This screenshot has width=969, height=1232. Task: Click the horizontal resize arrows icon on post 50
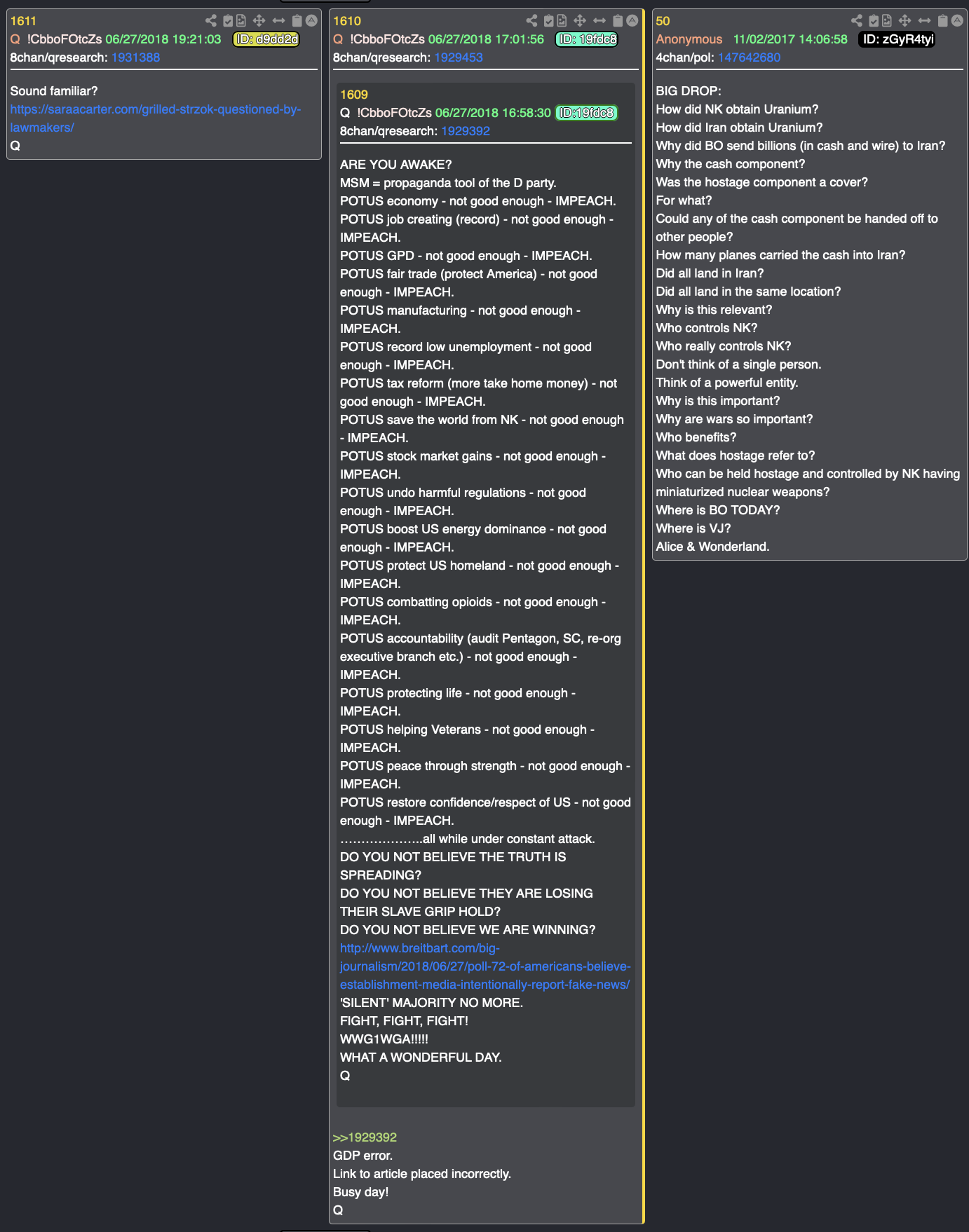pos(925,20)
